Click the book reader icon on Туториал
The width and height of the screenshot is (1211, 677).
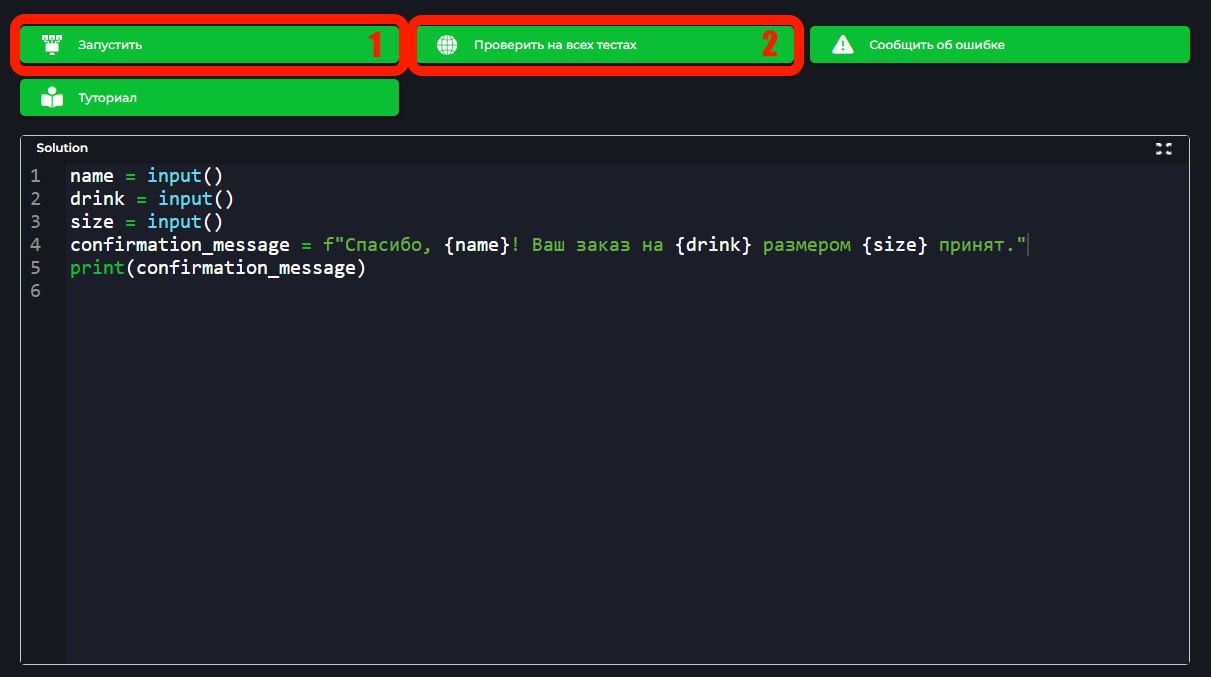[x=52, y=98]
